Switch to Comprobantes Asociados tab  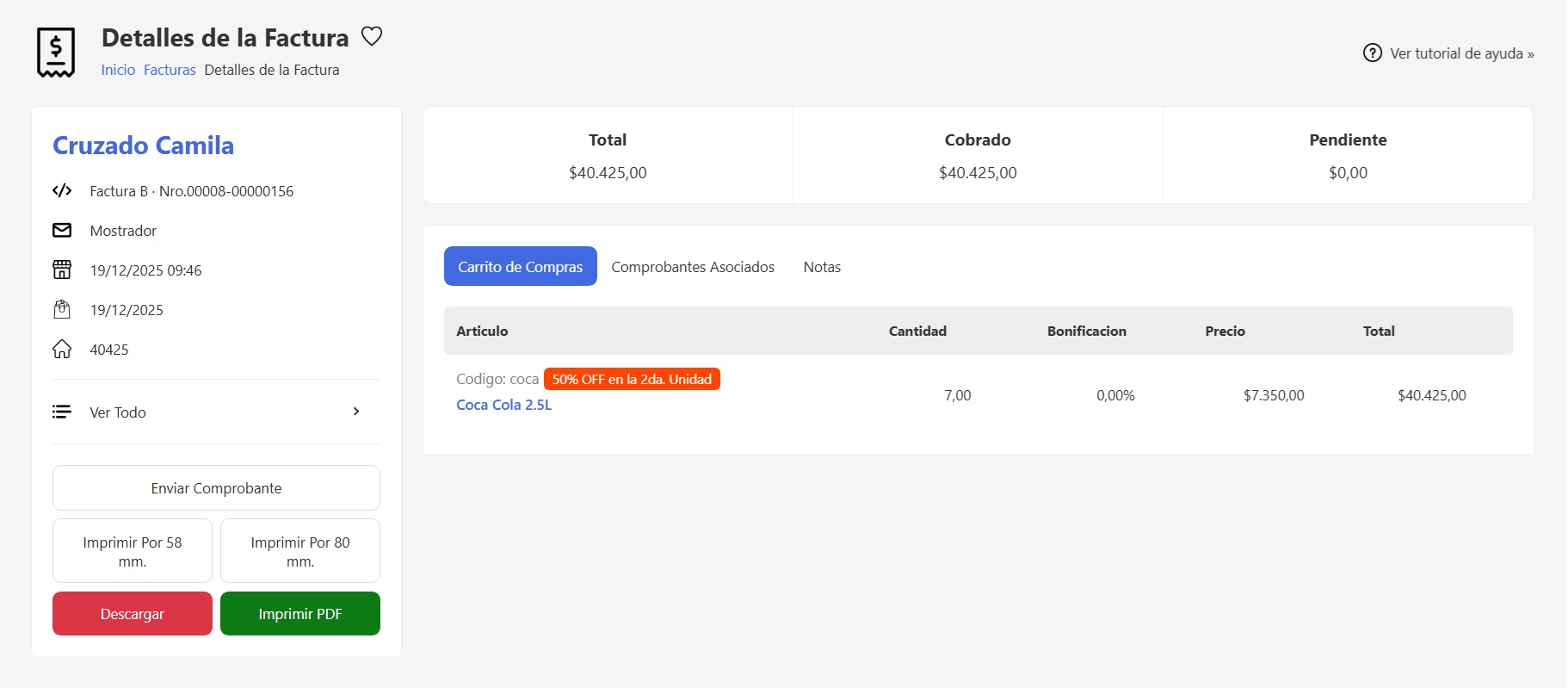[x=693, y=267]
